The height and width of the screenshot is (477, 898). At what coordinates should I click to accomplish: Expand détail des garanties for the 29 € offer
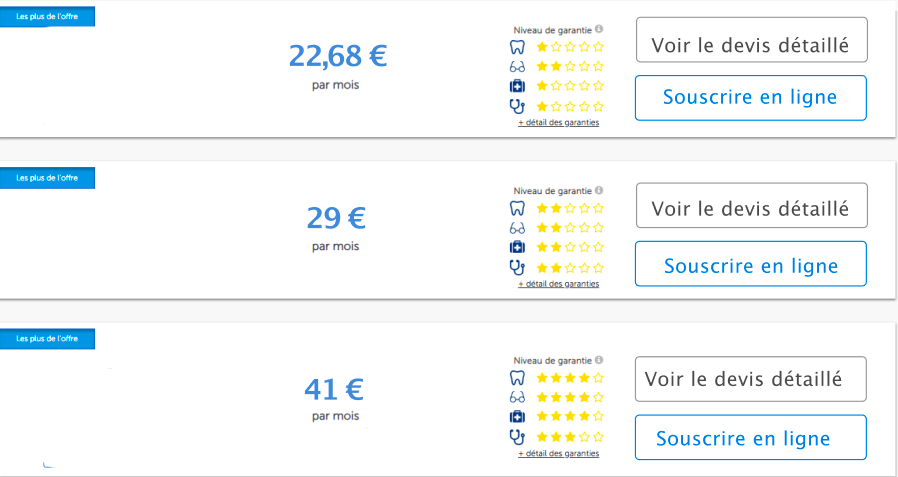[558, 284]
